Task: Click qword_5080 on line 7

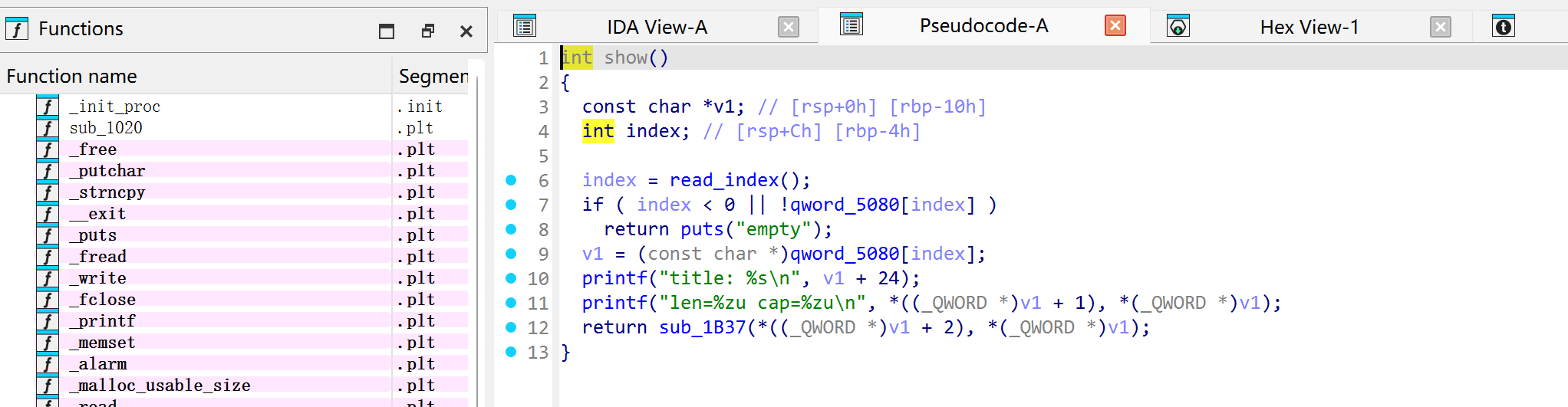Action: (x=845, y=205)
